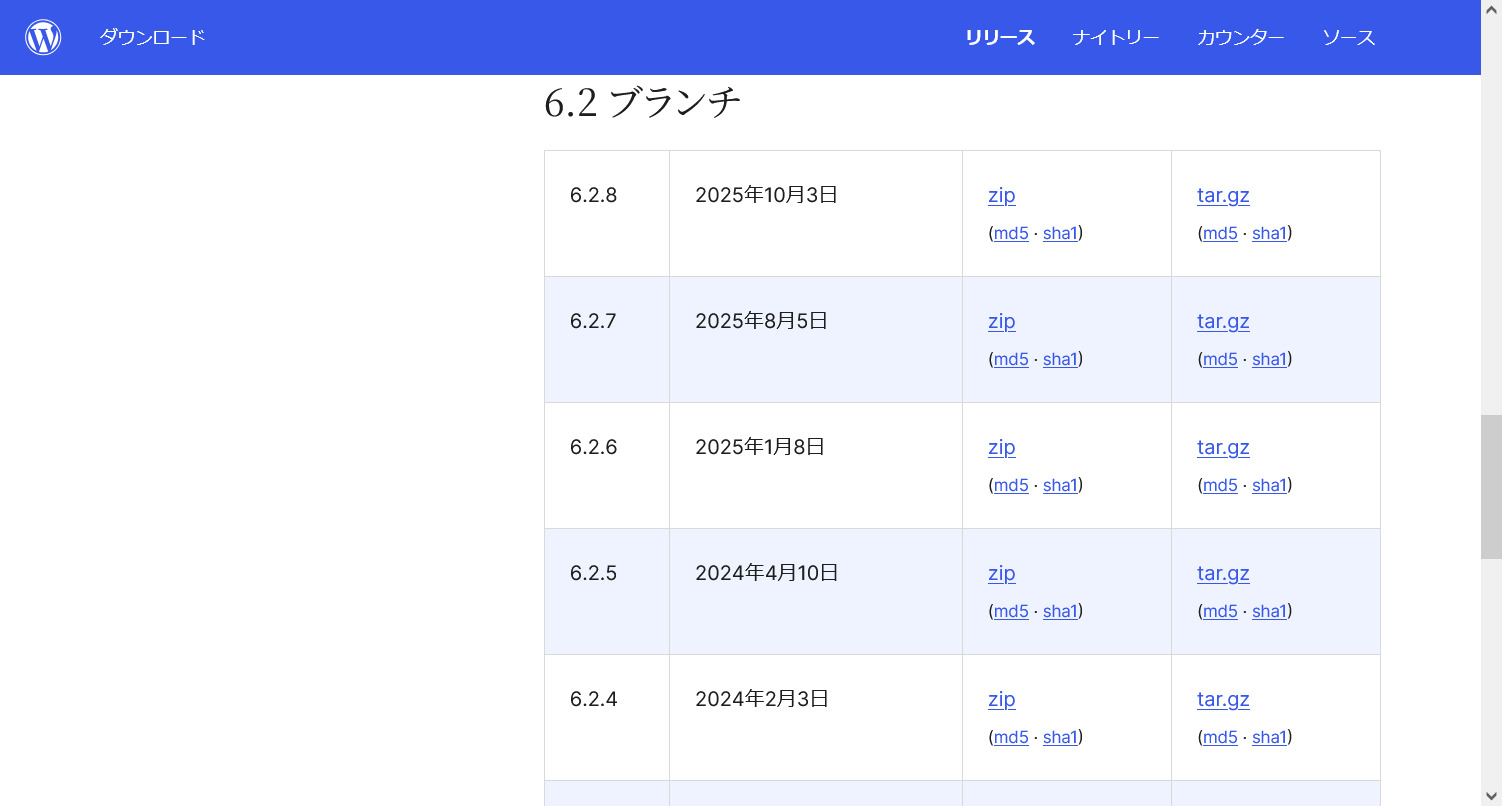Open the ダウンロード header link
Screen dimensions: 1502x806
152,37
